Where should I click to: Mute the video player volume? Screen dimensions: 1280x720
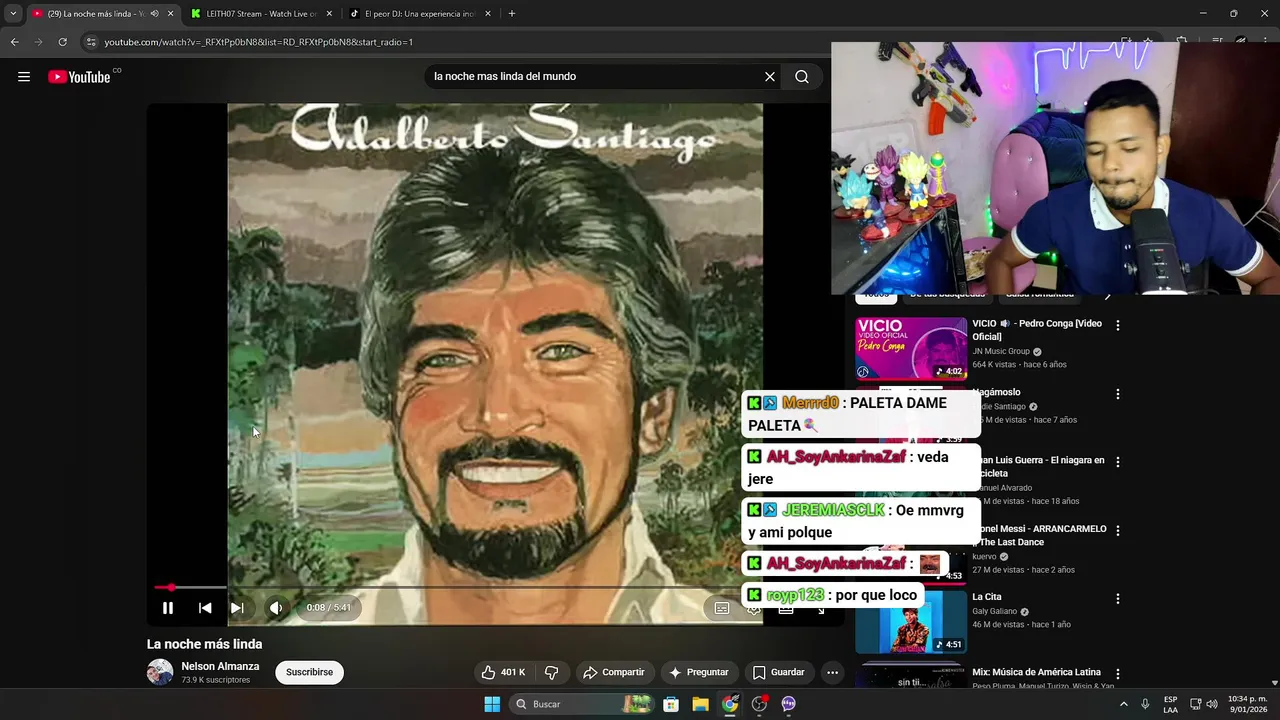[276, 608]
